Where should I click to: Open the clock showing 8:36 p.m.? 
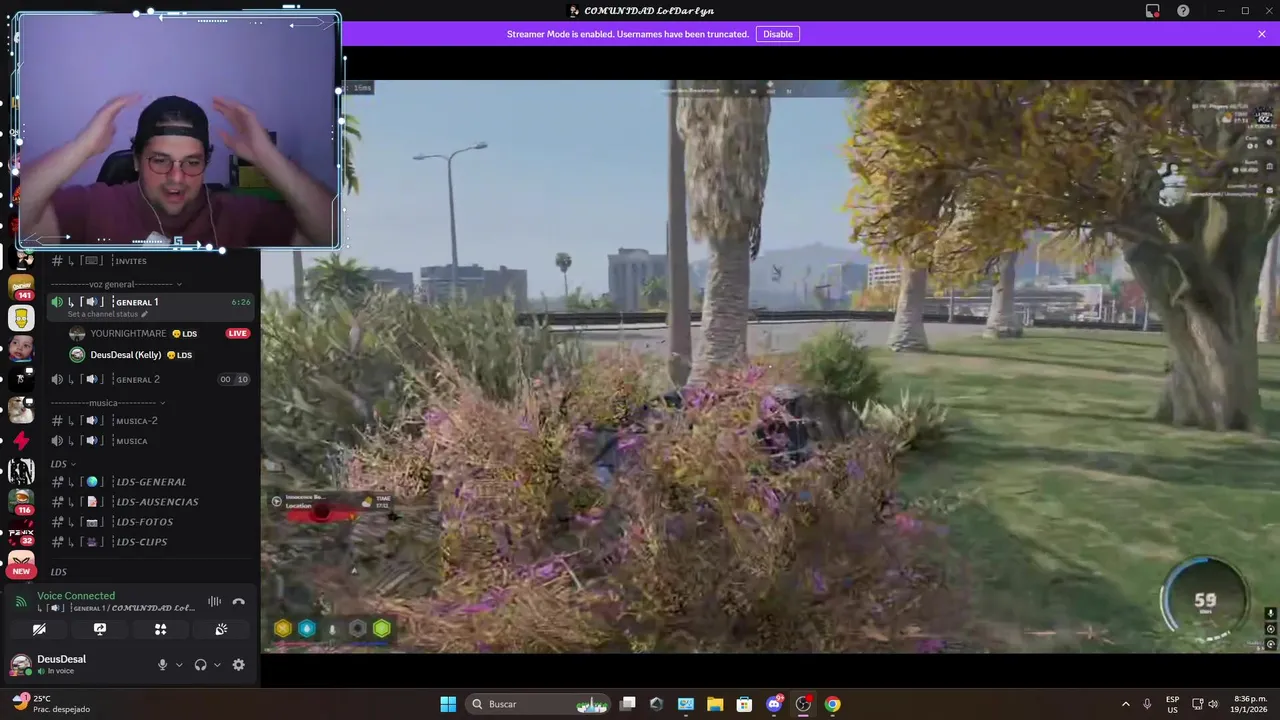tap(1248, 704)
